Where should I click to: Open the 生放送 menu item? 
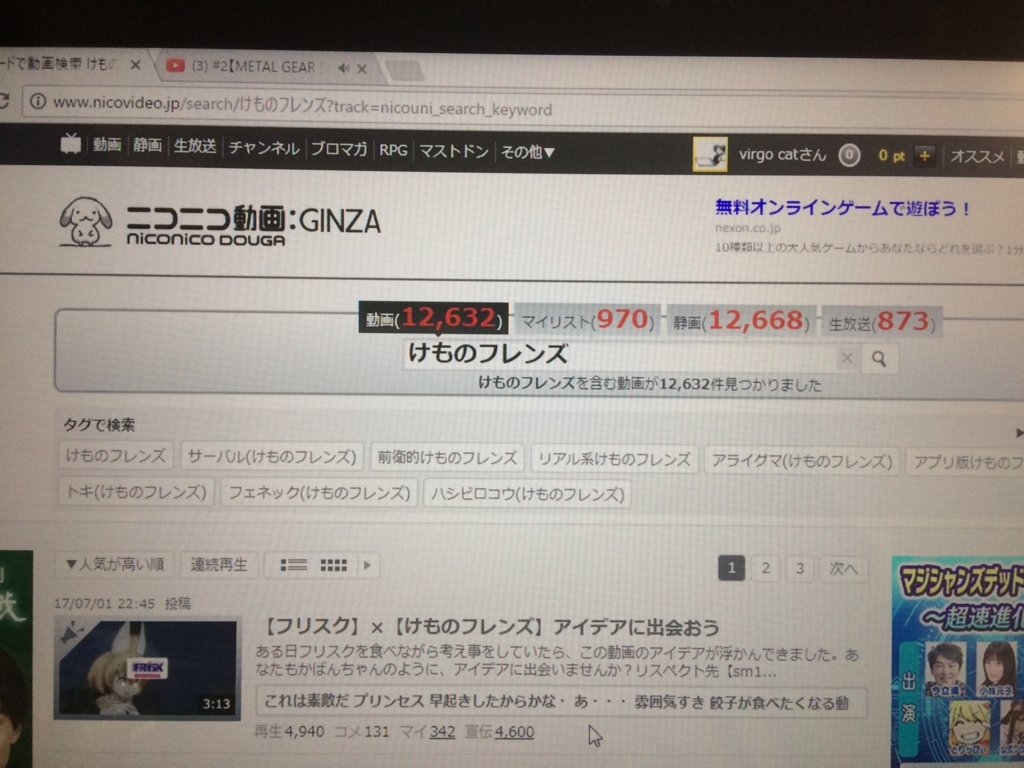click(x=195, y=146)
